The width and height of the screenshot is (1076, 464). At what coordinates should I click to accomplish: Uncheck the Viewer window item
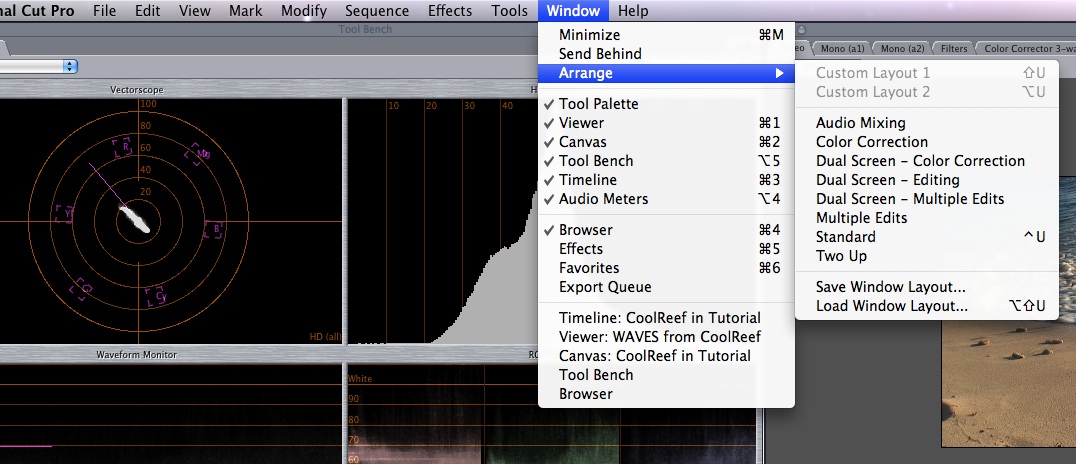[666, 123]
